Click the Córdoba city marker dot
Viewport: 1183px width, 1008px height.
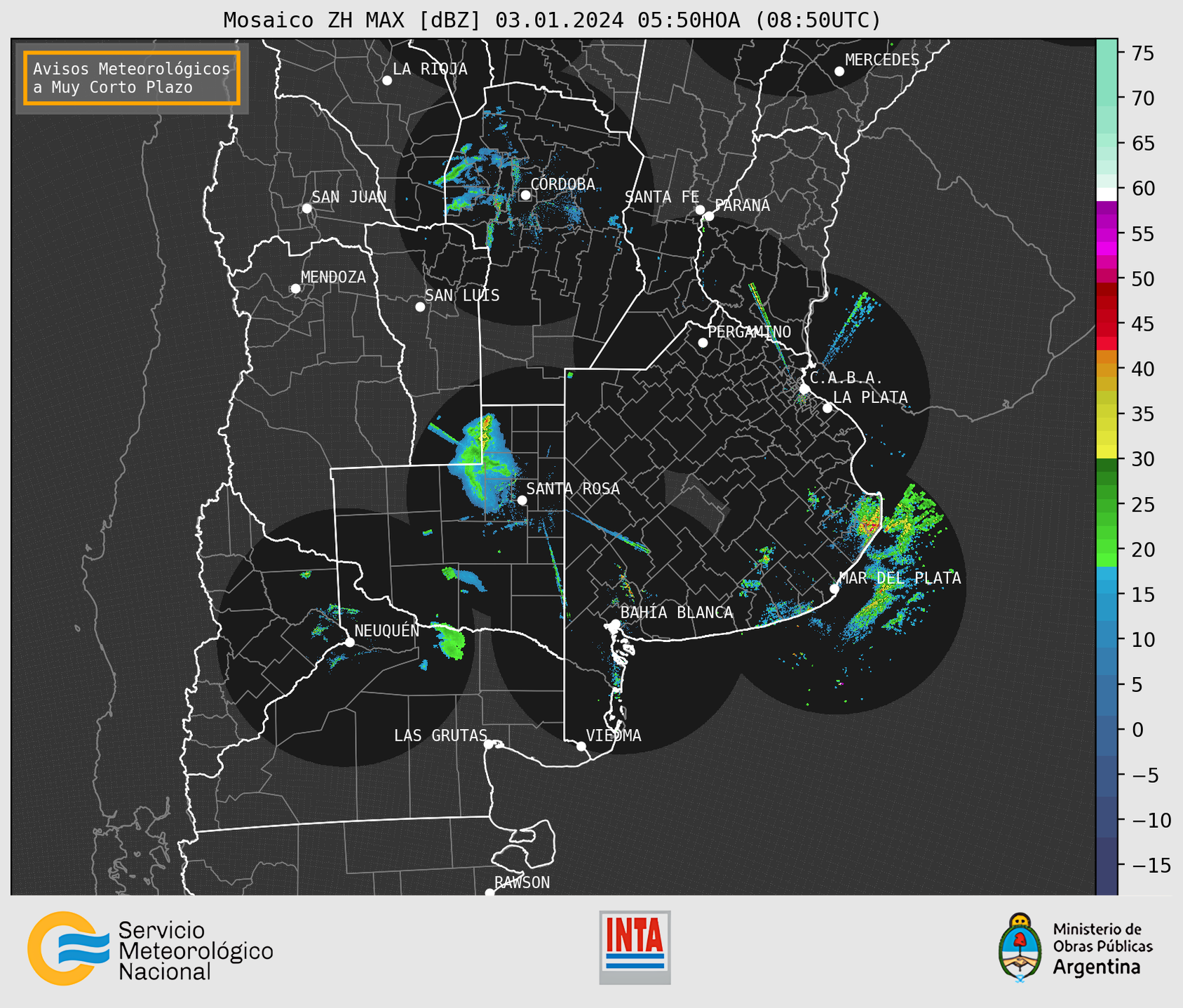(x=525, y=195)
